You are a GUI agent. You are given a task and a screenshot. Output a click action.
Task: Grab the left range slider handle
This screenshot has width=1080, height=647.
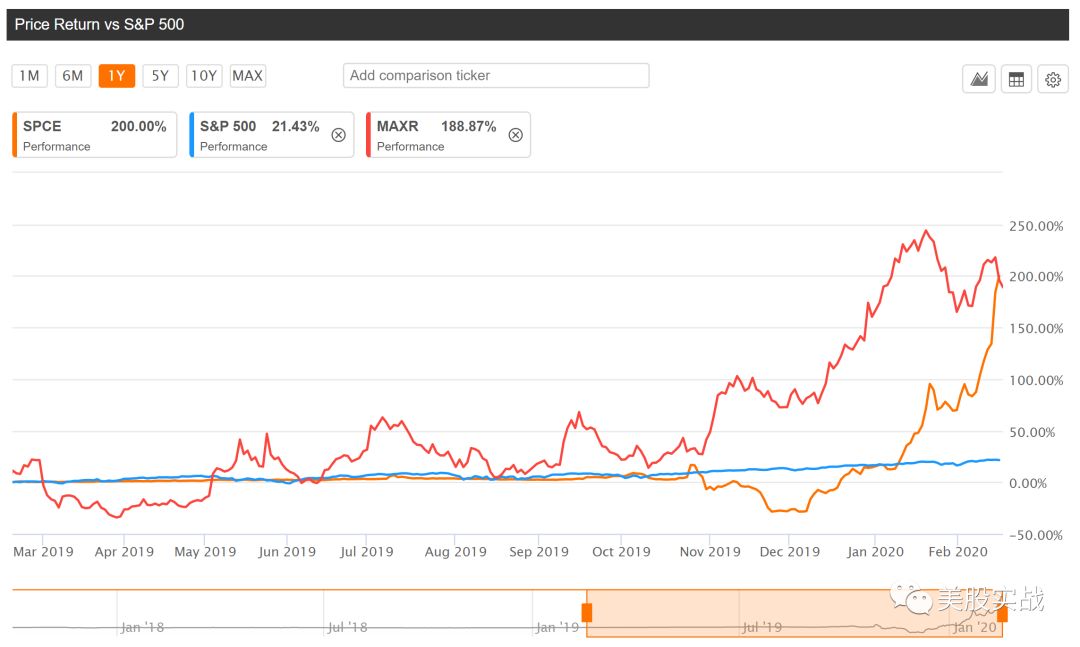pos(587,613)
